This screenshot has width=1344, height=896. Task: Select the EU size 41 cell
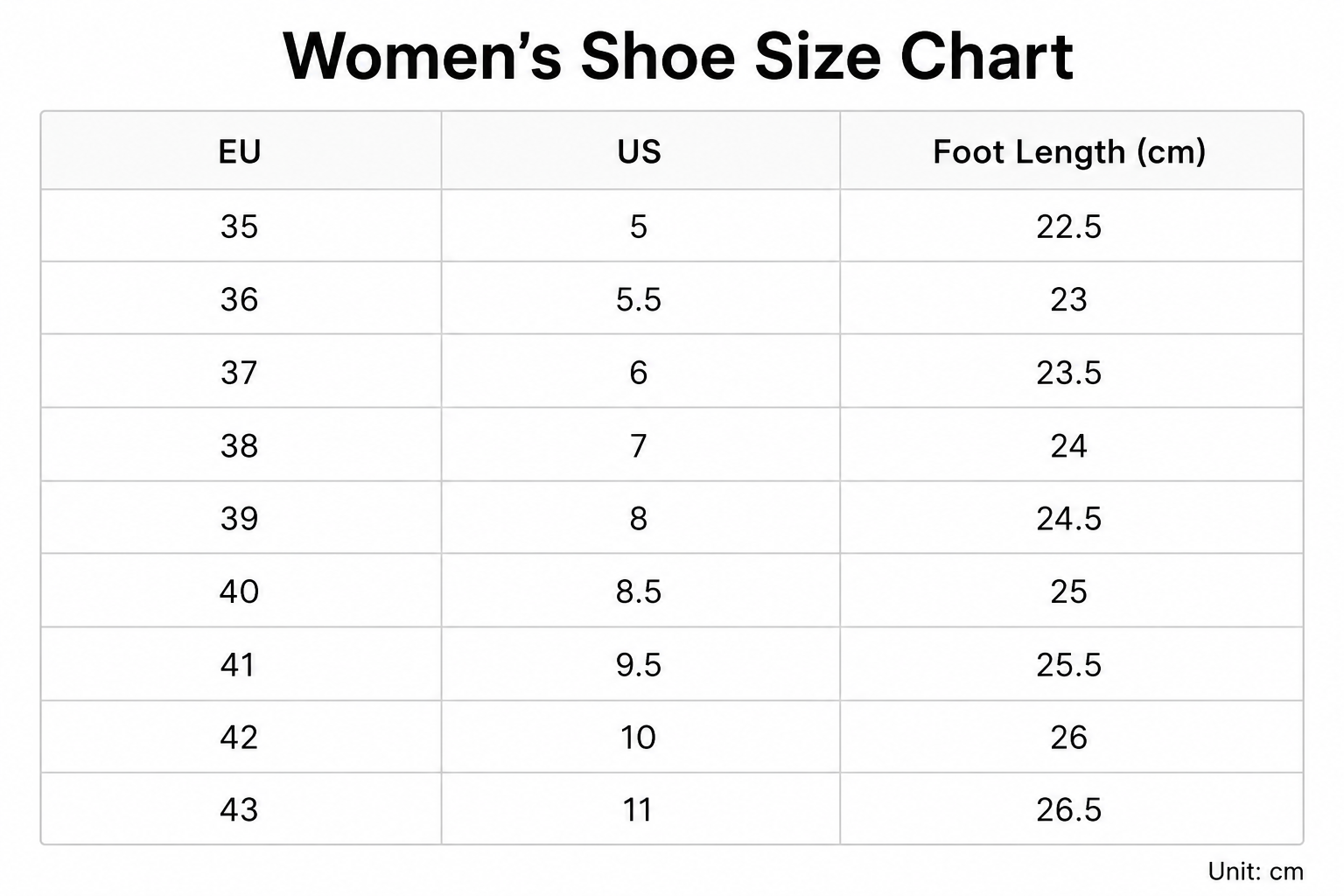[x=241, y=664]
